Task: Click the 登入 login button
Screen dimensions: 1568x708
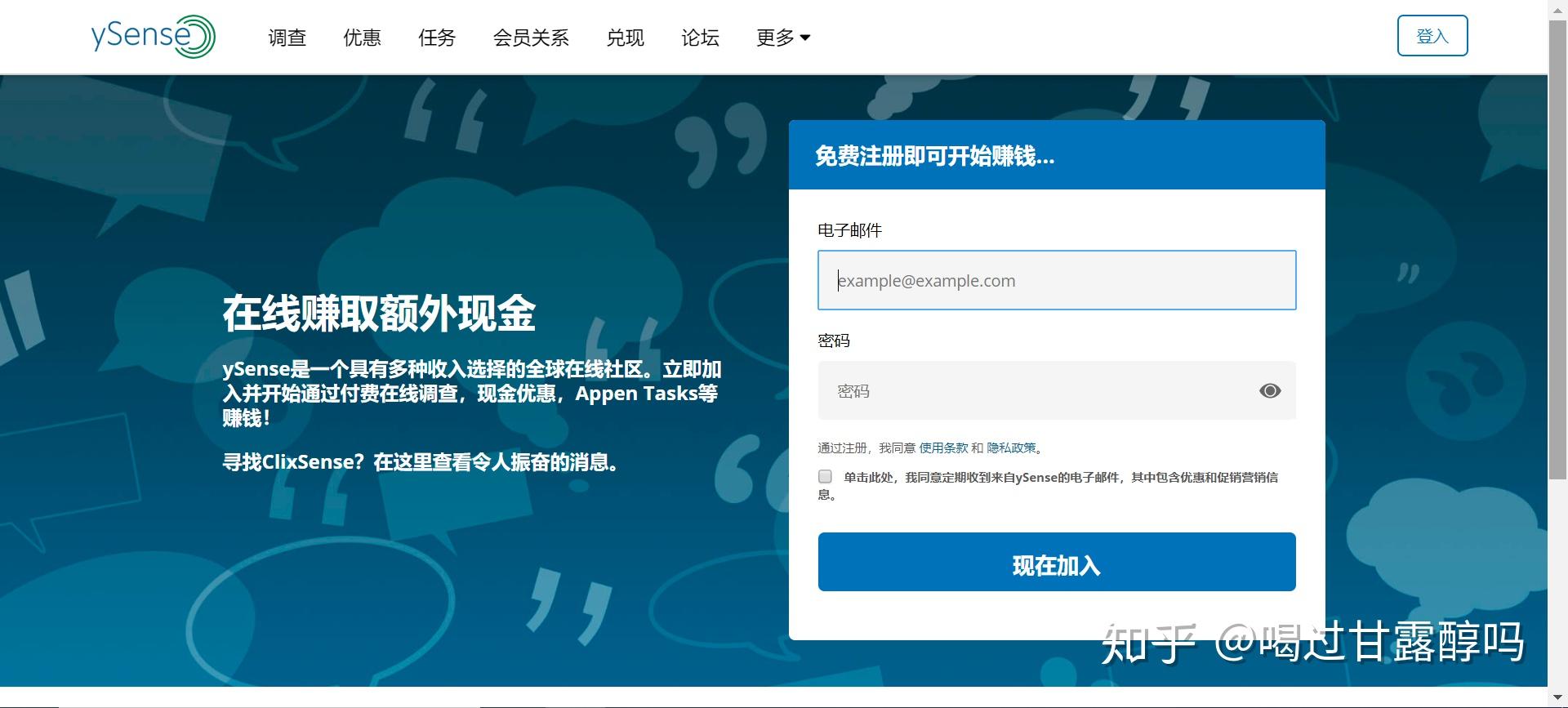Action: [1432, 36]
